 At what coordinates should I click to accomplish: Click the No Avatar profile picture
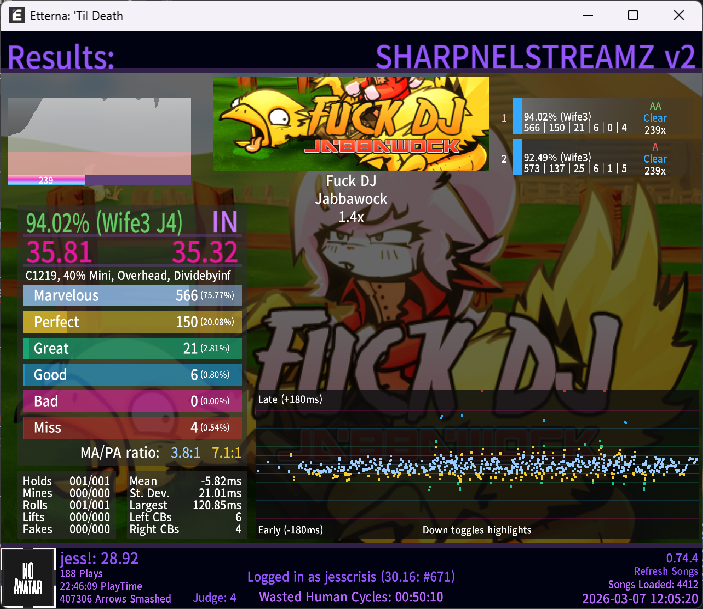[22, 577]
